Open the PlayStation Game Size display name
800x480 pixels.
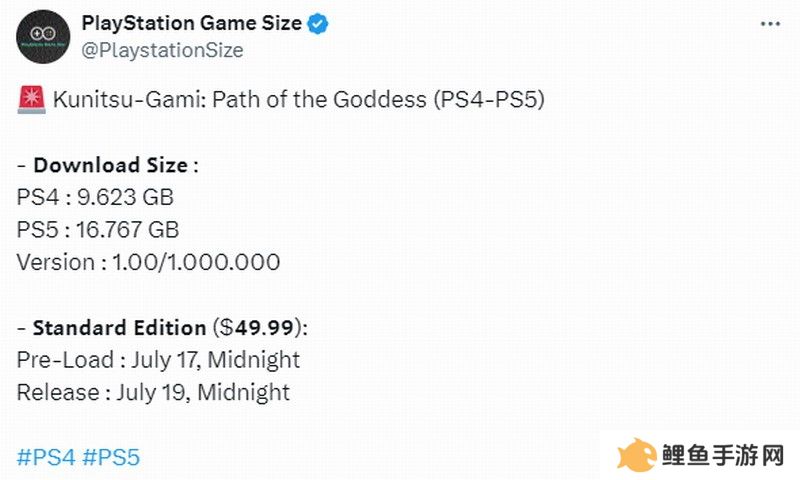pyautogui.click(x=192, y=23)
